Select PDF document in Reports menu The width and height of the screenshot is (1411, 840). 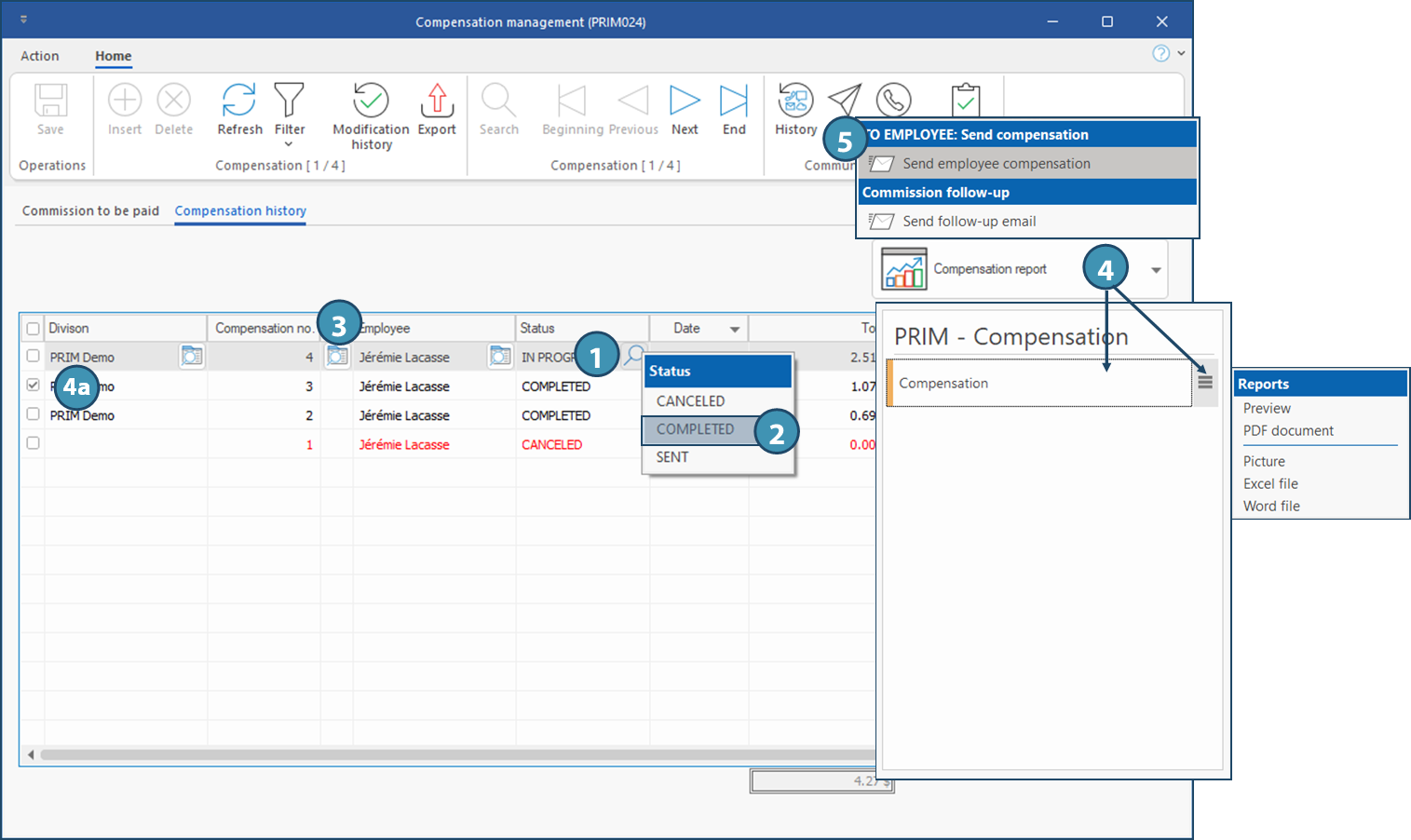click(1288, 431)
